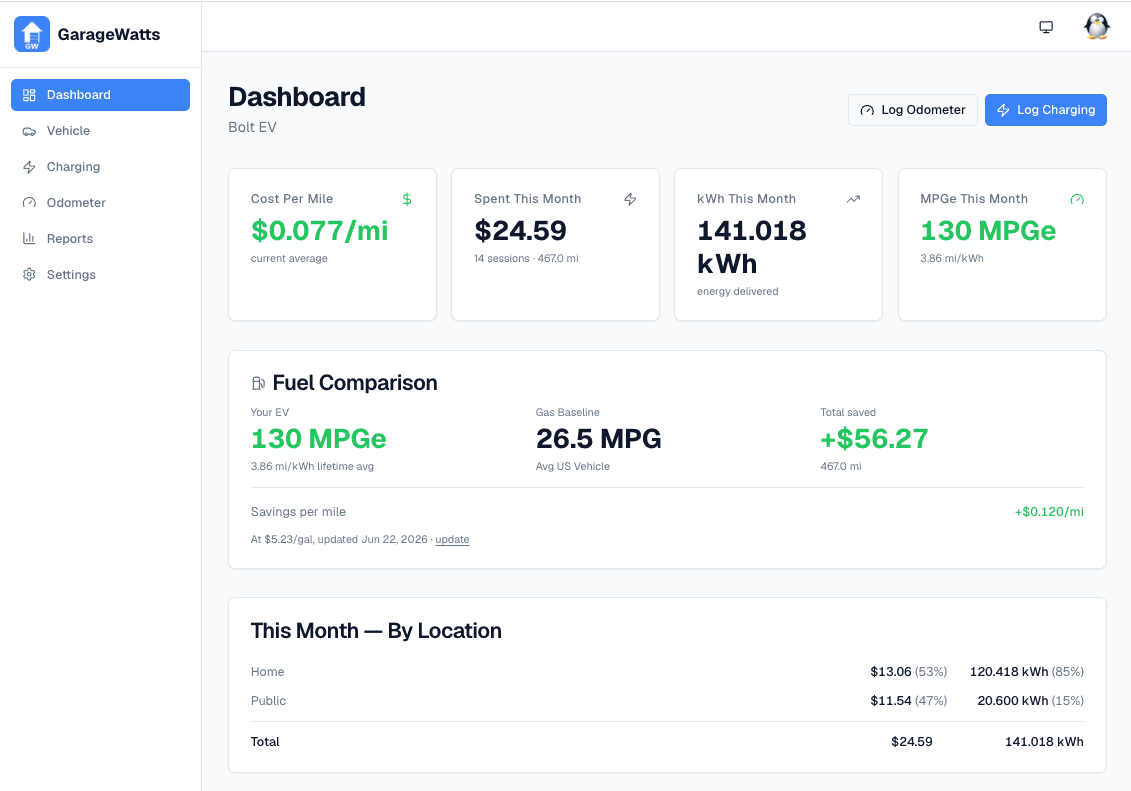
Task: Click the 141.018 kWh card value
Action: [x=752, y=247]
